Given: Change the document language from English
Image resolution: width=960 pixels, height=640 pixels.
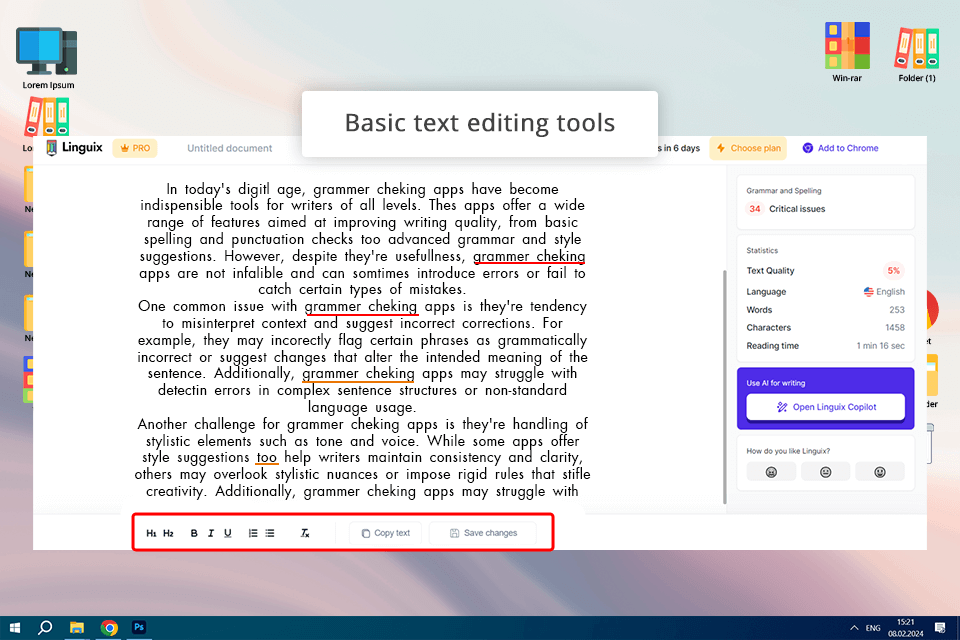Looking at the screenshot, I should 884,292.
